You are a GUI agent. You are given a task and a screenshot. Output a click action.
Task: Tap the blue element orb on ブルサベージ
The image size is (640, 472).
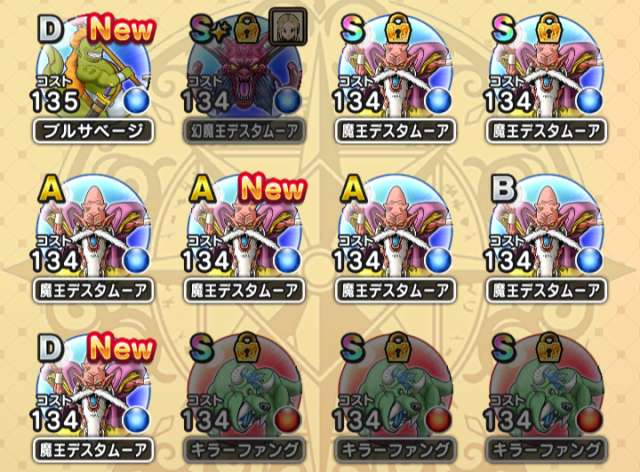pyautogui.click(x=137, y=100)
